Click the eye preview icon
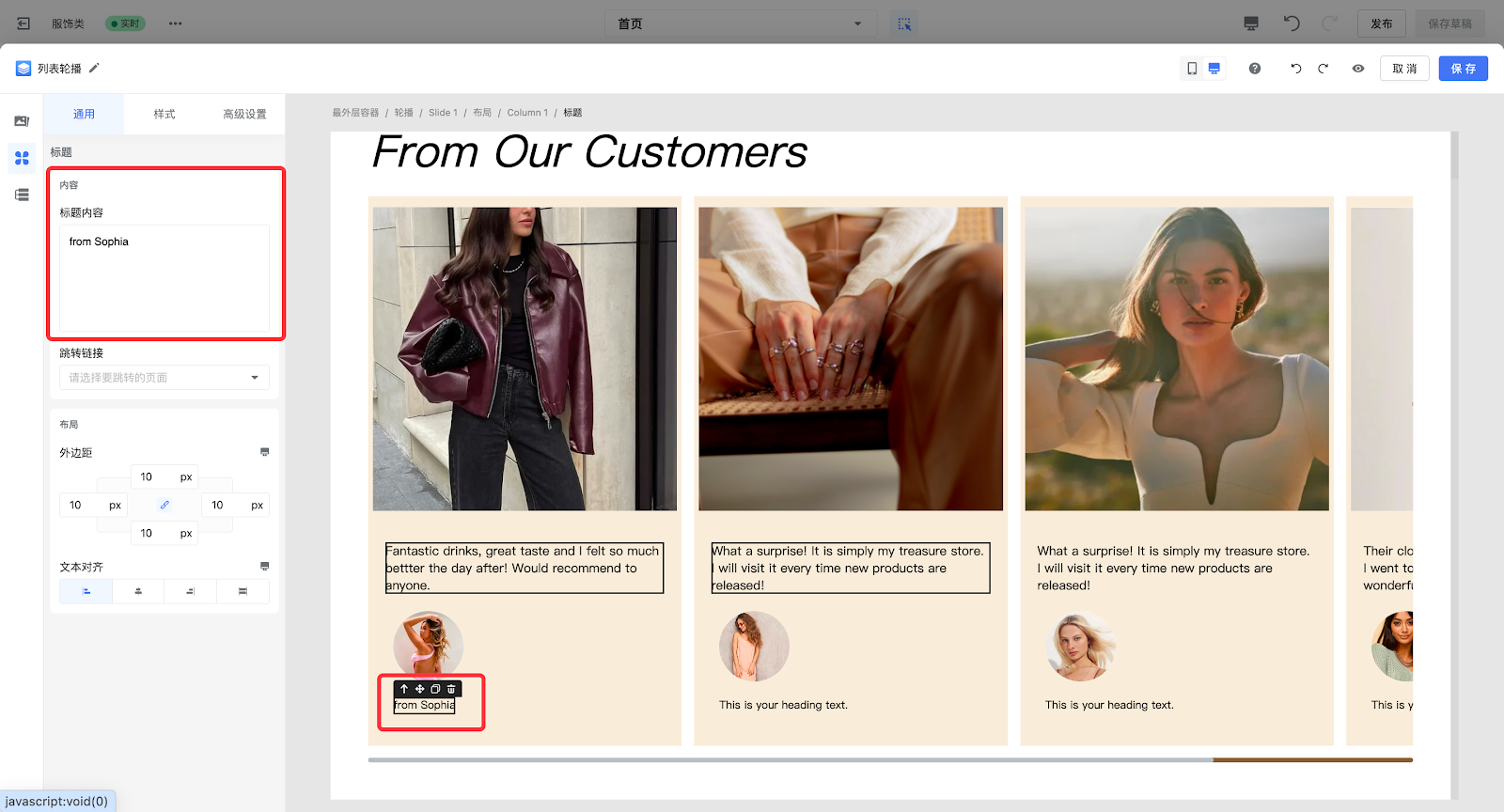The image size is (1504, 812). pos(1358,69)
